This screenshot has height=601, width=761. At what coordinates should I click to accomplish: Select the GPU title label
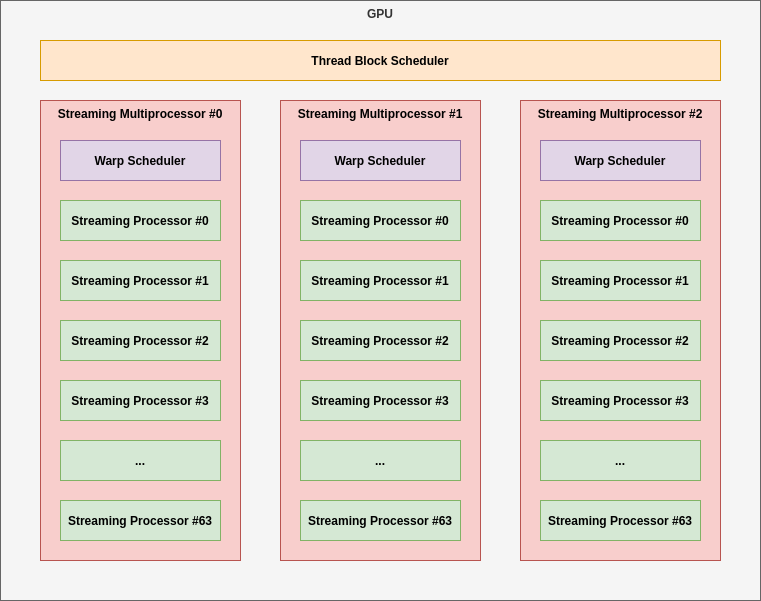tap(380, 14)
